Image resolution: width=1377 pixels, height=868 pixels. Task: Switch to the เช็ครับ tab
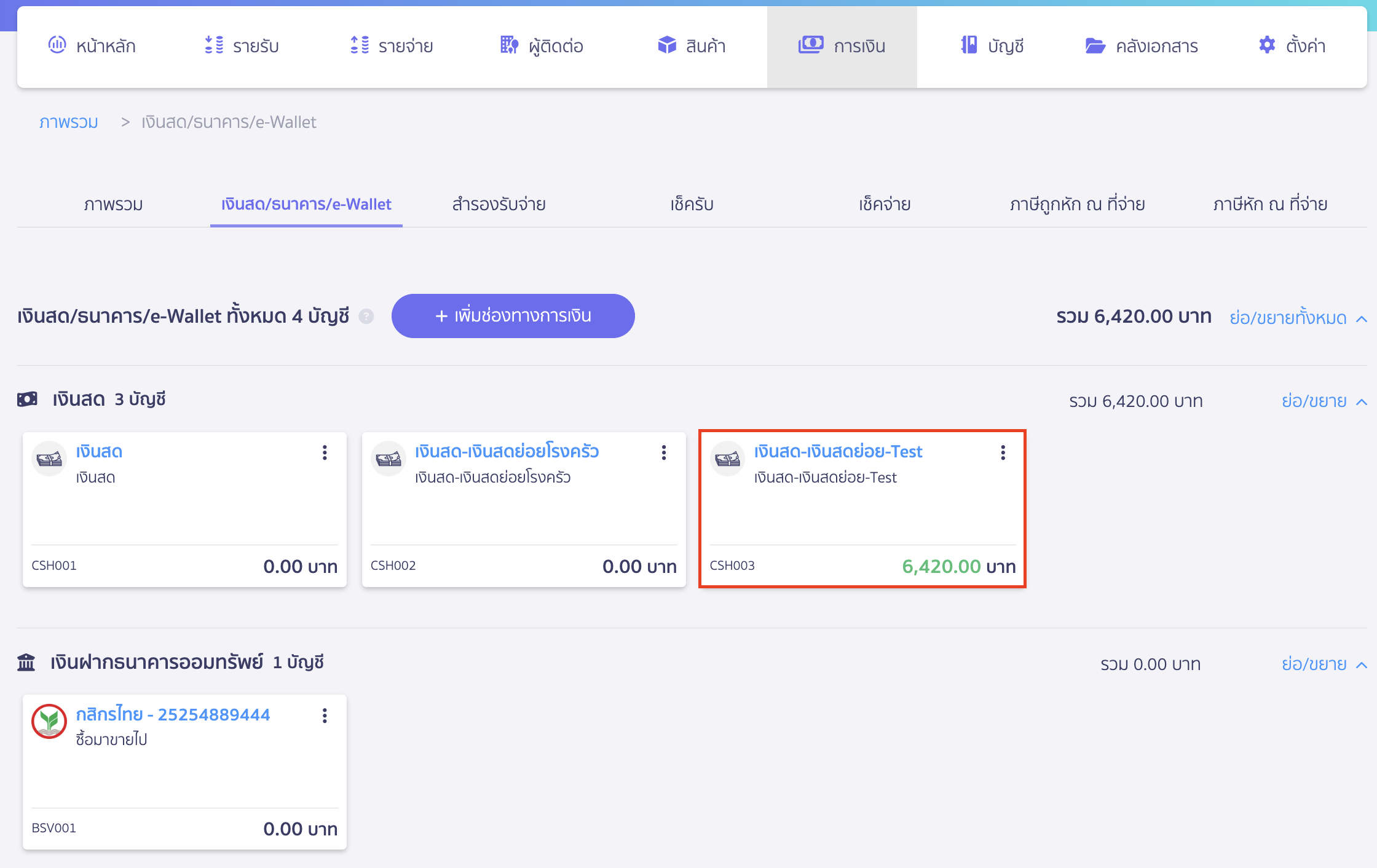691,204
